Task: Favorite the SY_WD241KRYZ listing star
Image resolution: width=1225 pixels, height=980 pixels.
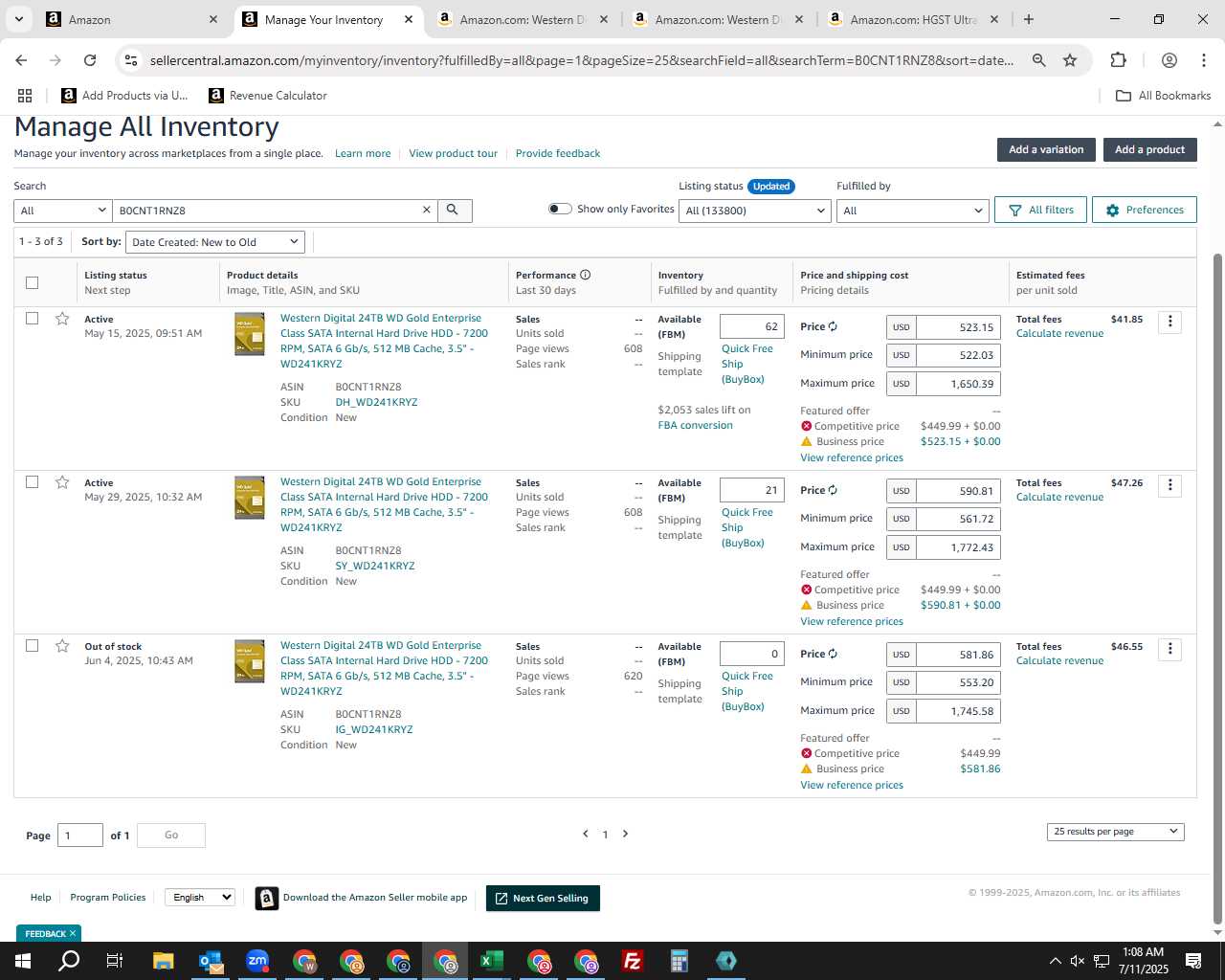Action: click(x=62, y=482)
